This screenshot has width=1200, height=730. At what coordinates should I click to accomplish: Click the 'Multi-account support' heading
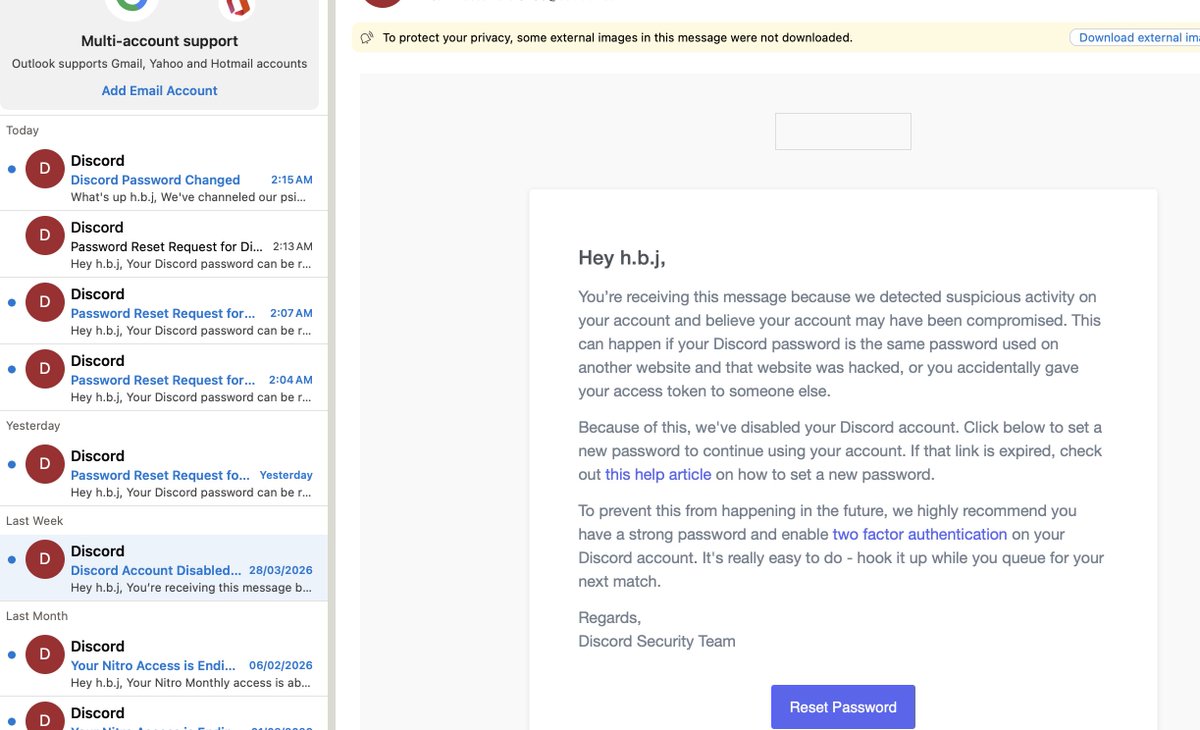159,41
